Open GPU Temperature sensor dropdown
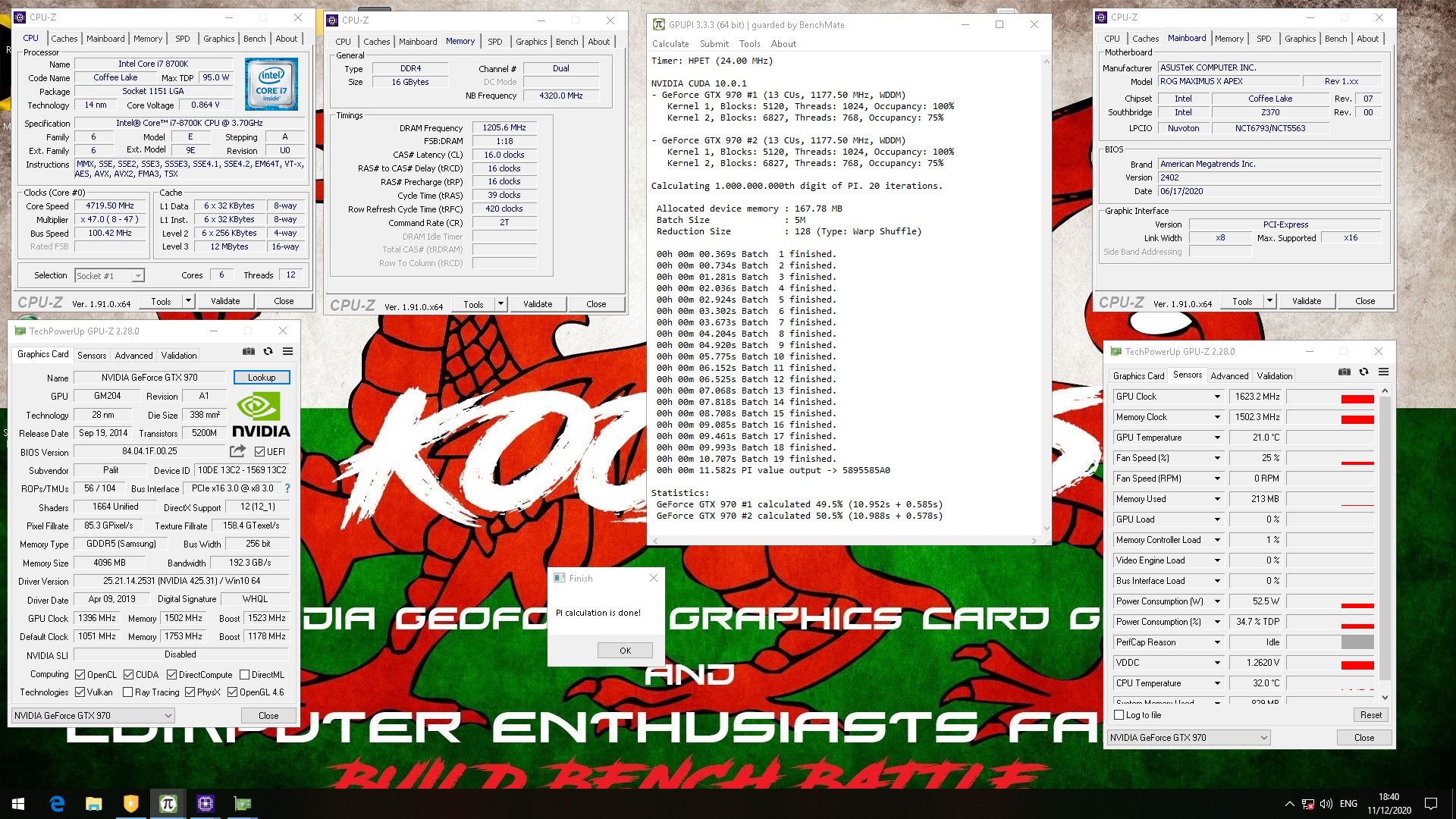The width and height of the screenshot is (1456, 819). pos(1217,438)
